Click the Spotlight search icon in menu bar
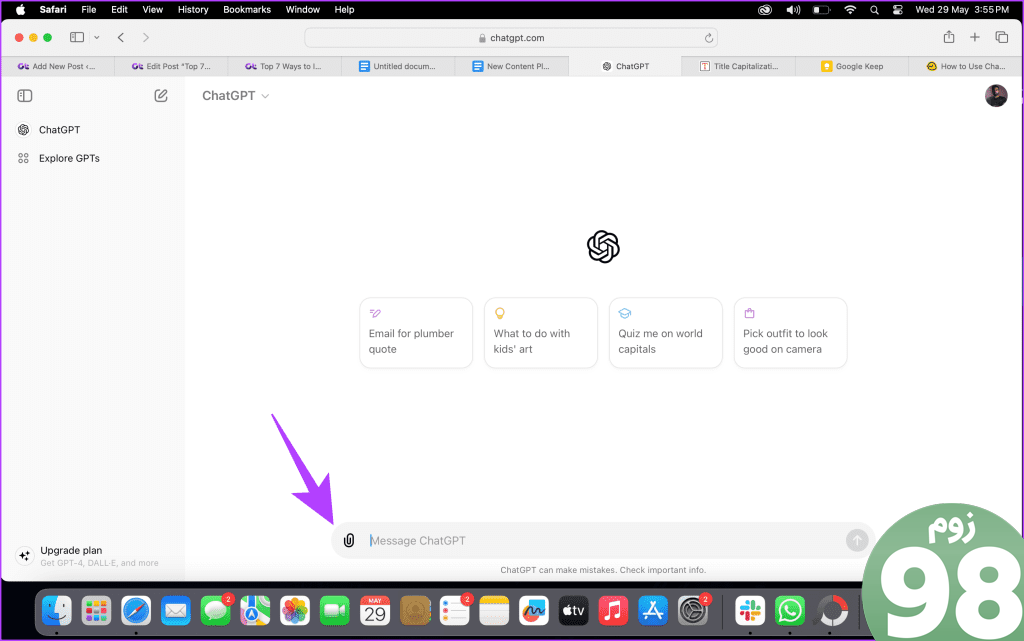The image size is (1024, 641). click(x=874, y=10)
